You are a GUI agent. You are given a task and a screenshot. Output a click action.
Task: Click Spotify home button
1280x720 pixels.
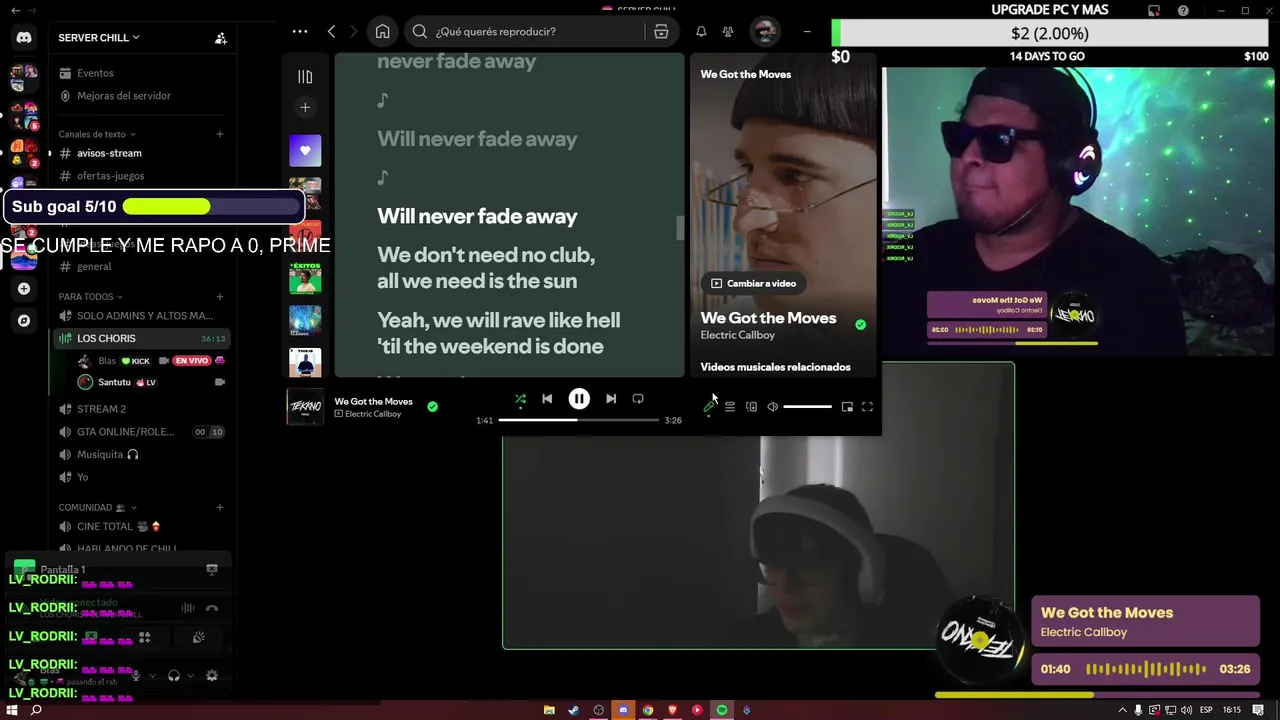pyautogui.click(x=382, y=32)
